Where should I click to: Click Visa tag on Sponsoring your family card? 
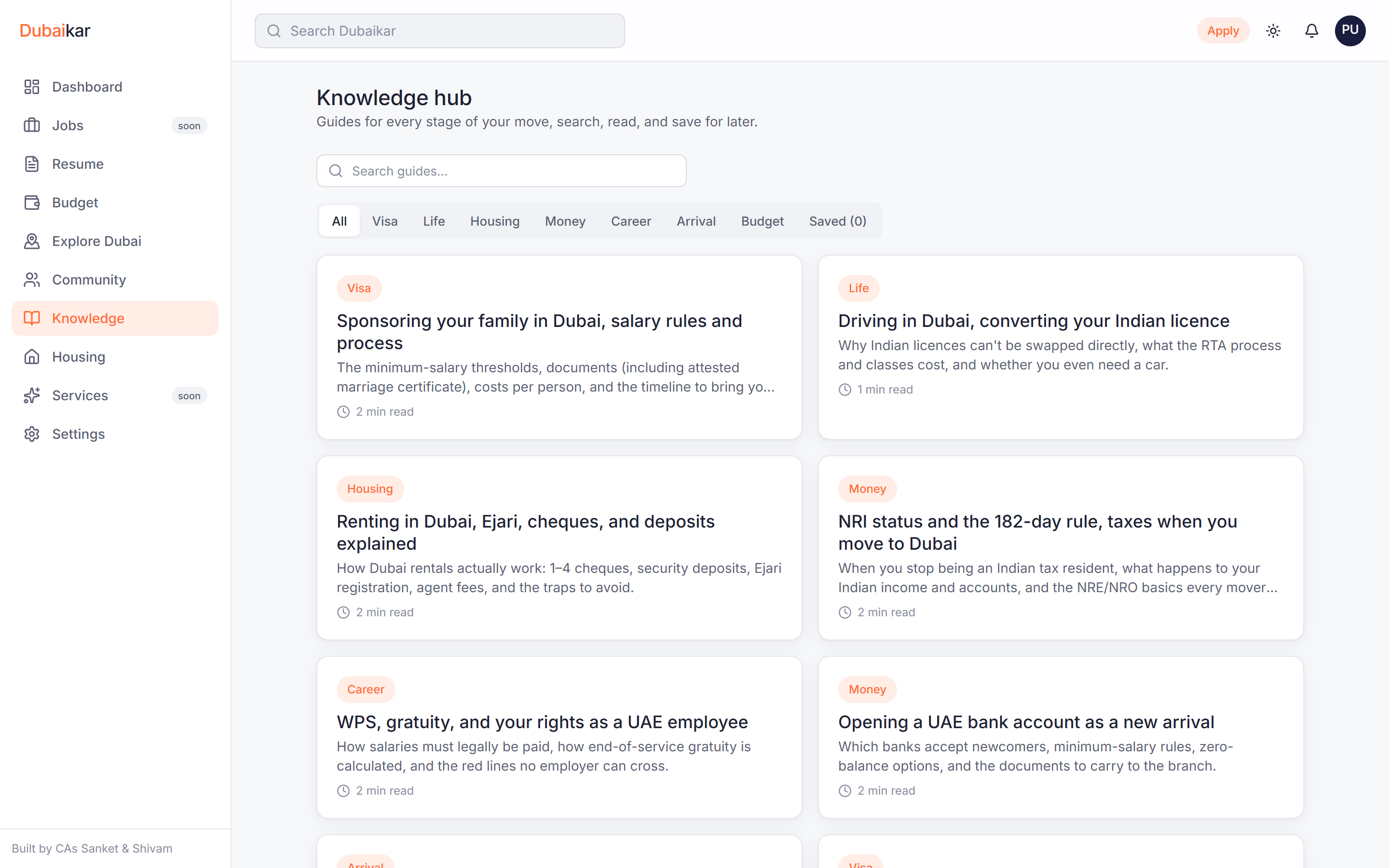(x=359, y=288)
